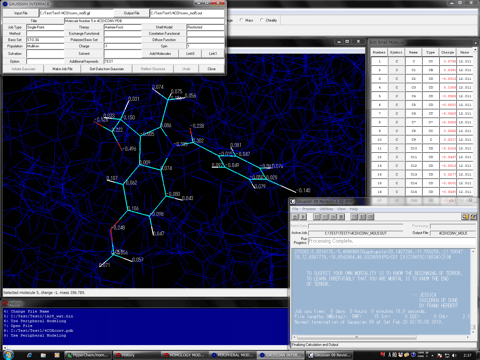The width and height of the screenshot is (480, 360).
Task: Click the Additional Keywords button
Action: pyautogui.click(x=84, y=61)
